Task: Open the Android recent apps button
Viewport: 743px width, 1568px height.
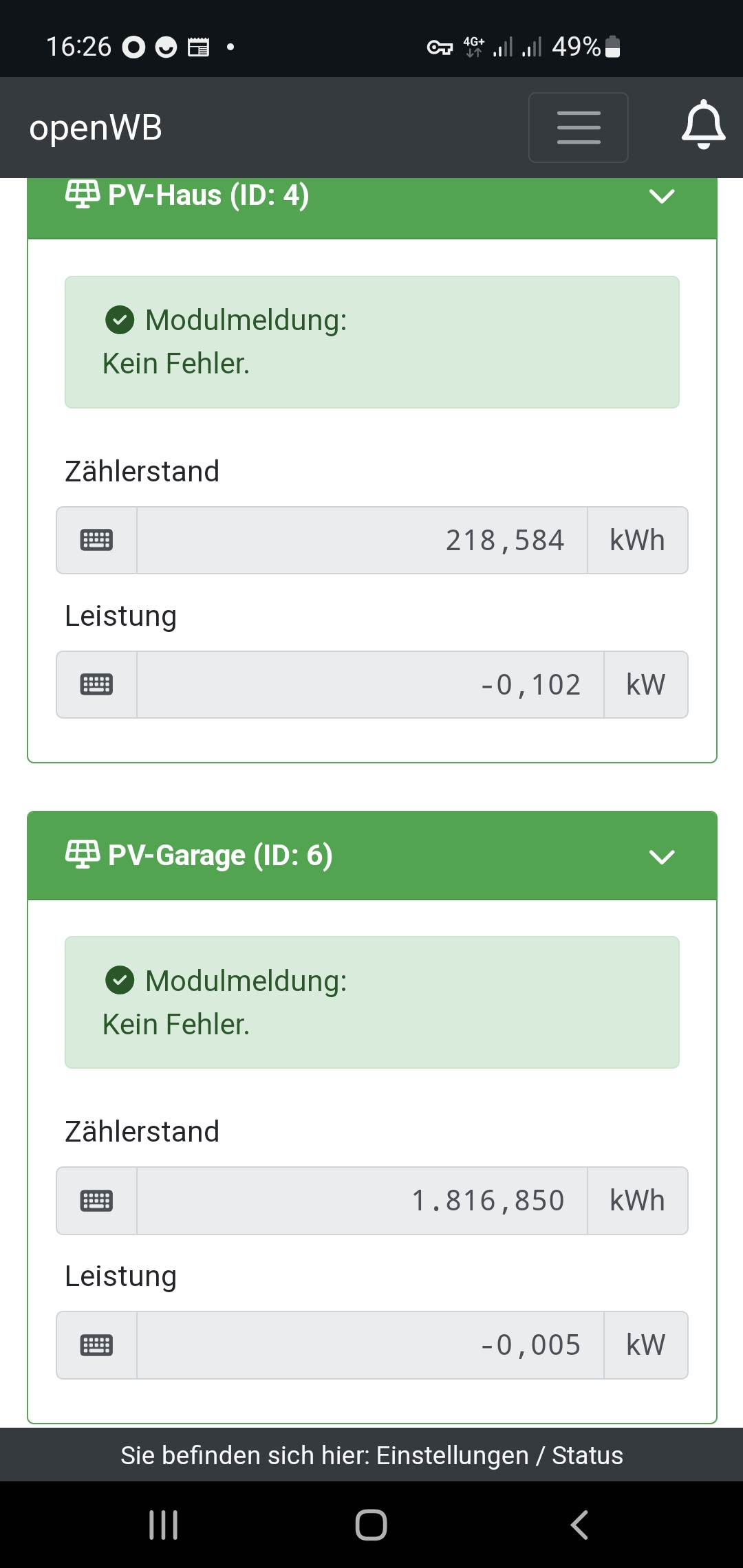Action: [x=164, y=1525]
